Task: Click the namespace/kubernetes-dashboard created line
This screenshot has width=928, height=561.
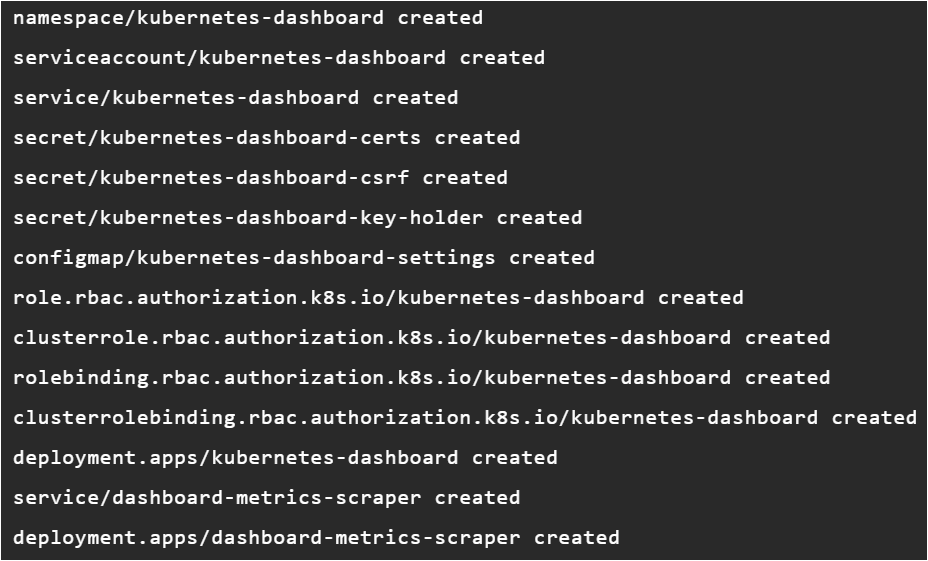Action: pos(248,18)
